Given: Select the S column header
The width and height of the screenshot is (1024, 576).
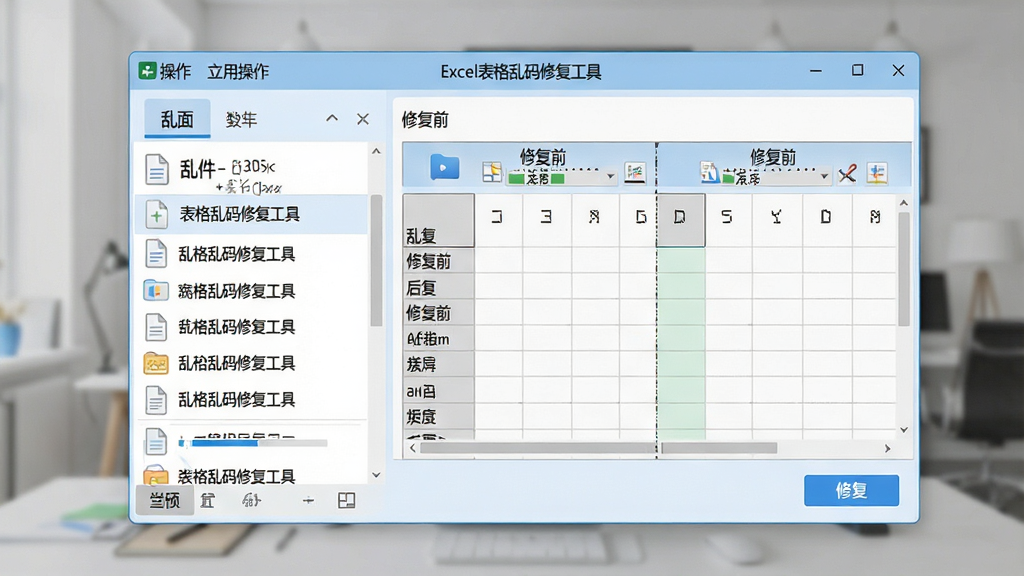Looking at the screenshot, I should pyautogui.click(x=728, y=220).
